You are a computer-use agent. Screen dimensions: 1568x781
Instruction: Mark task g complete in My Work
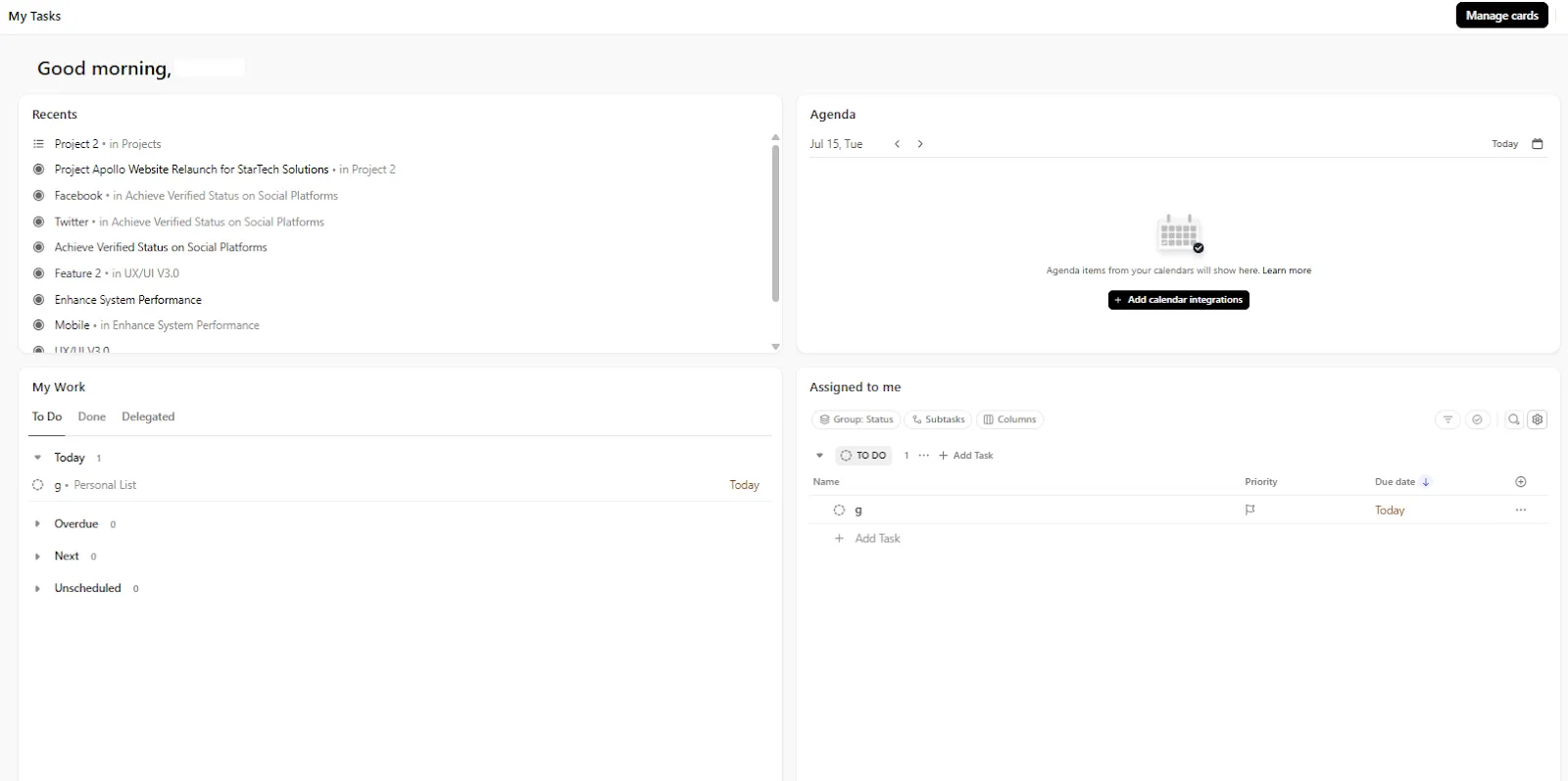[38, 485]
